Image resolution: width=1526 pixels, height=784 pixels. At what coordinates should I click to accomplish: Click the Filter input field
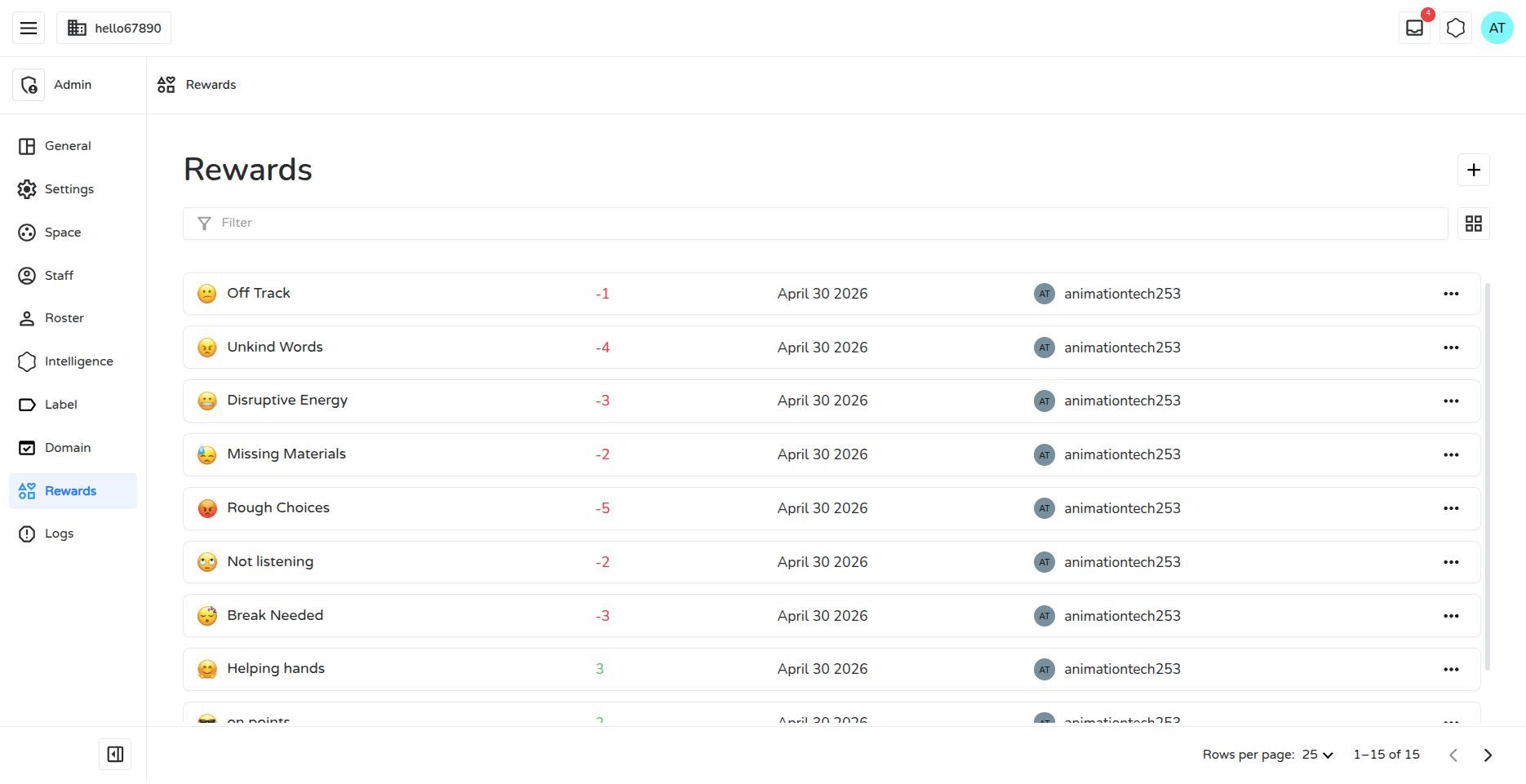pyautogui.click(x=815, y=224)
